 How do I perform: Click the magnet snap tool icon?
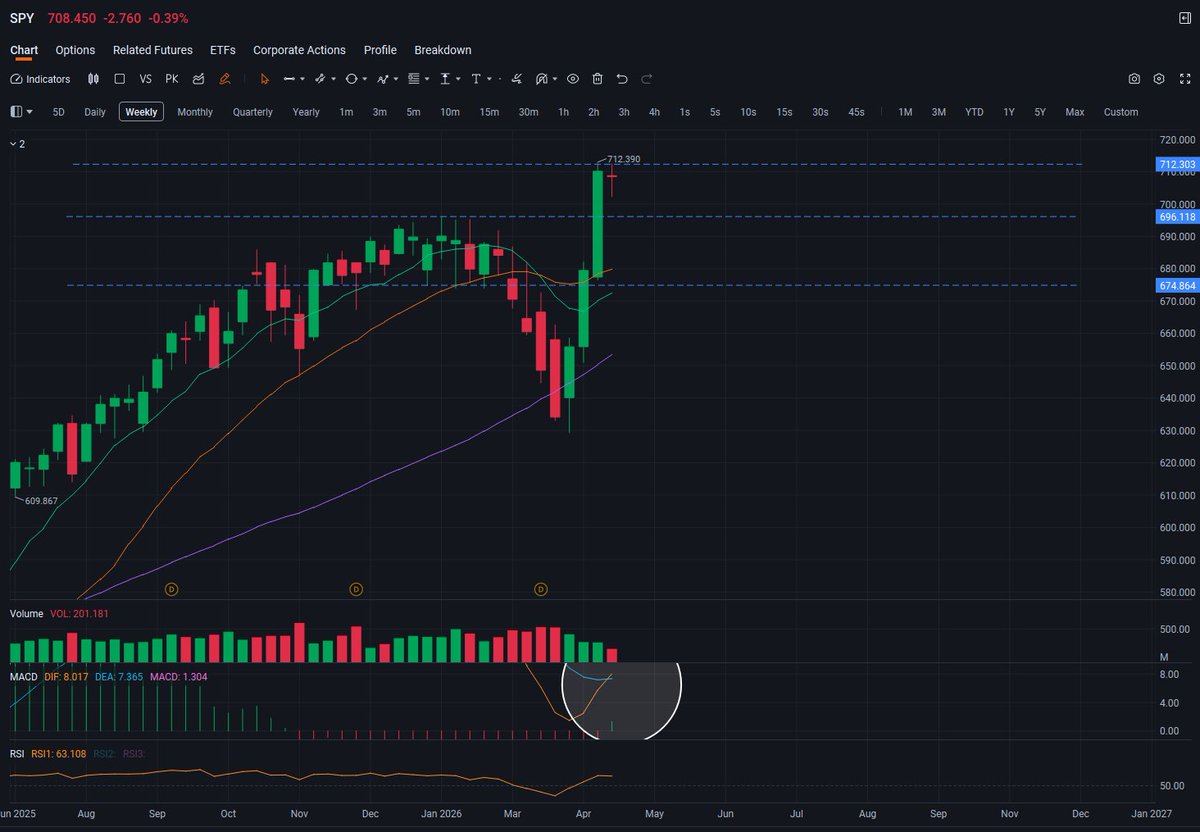[541, 79]
